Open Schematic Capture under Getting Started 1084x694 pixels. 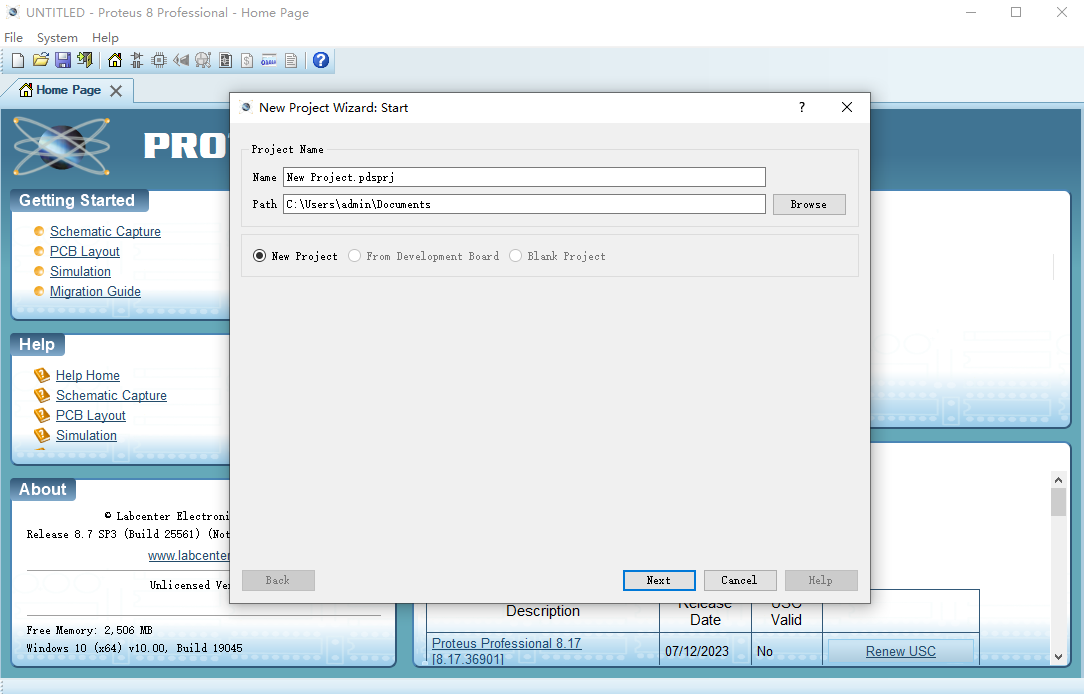(x=105, y=232)
